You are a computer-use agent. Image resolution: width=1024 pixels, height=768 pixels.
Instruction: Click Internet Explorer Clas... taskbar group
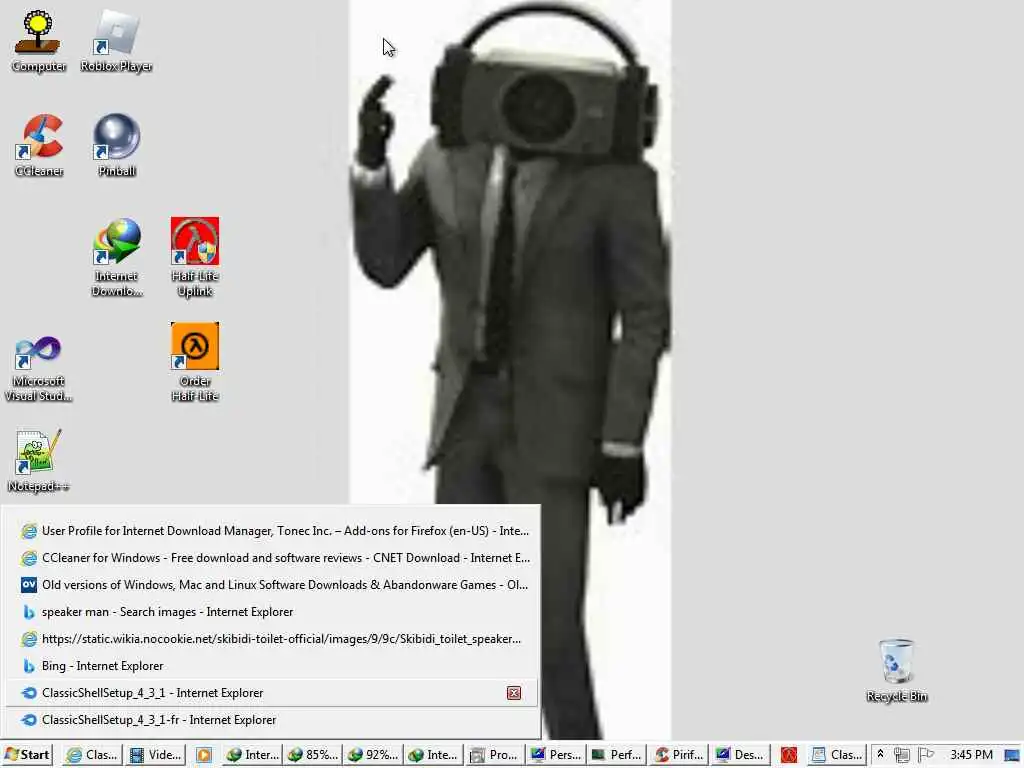92,755
